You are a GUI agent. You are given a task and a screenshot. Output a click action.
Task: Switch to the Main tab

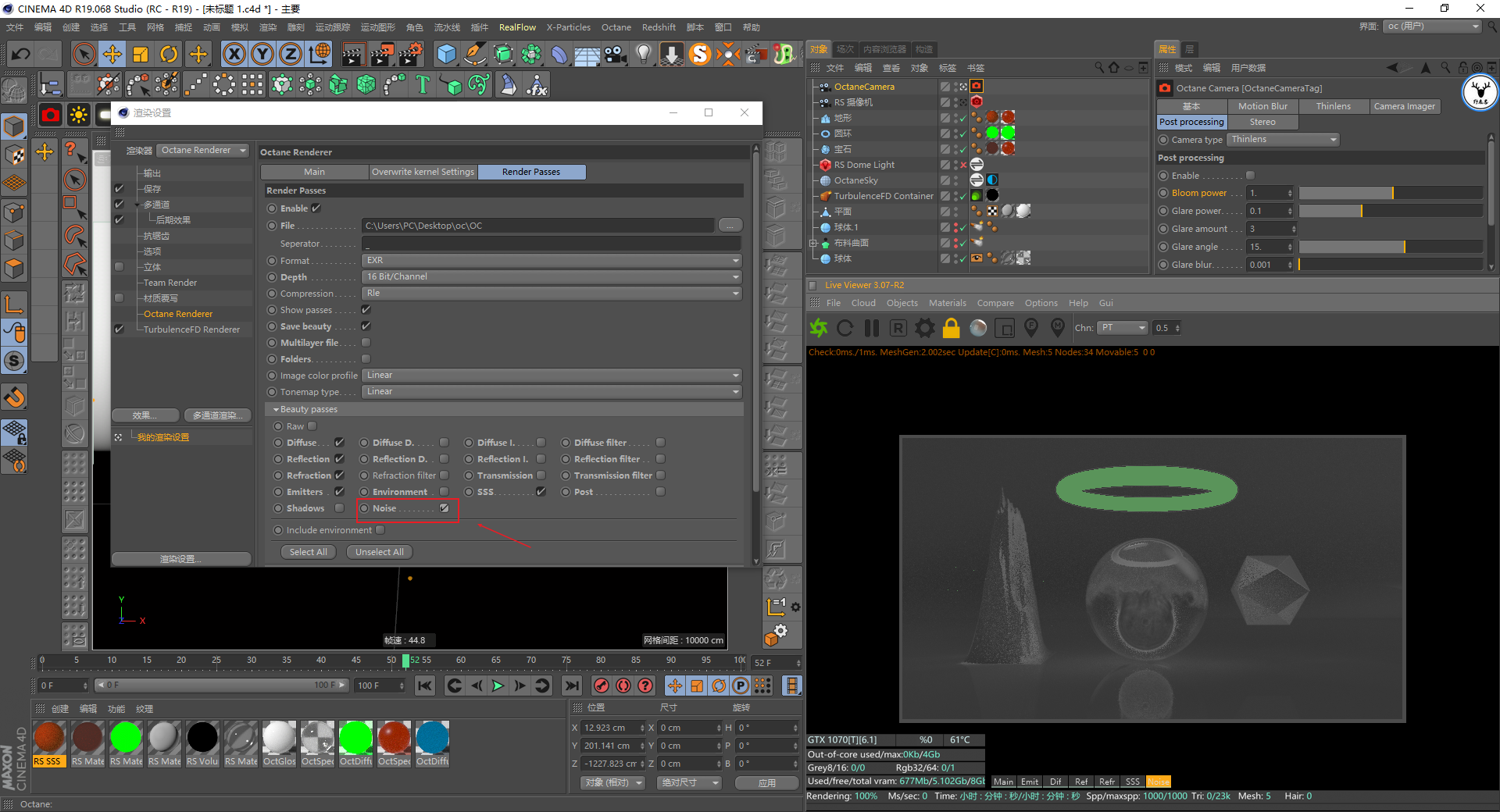[x=315, y=172]
